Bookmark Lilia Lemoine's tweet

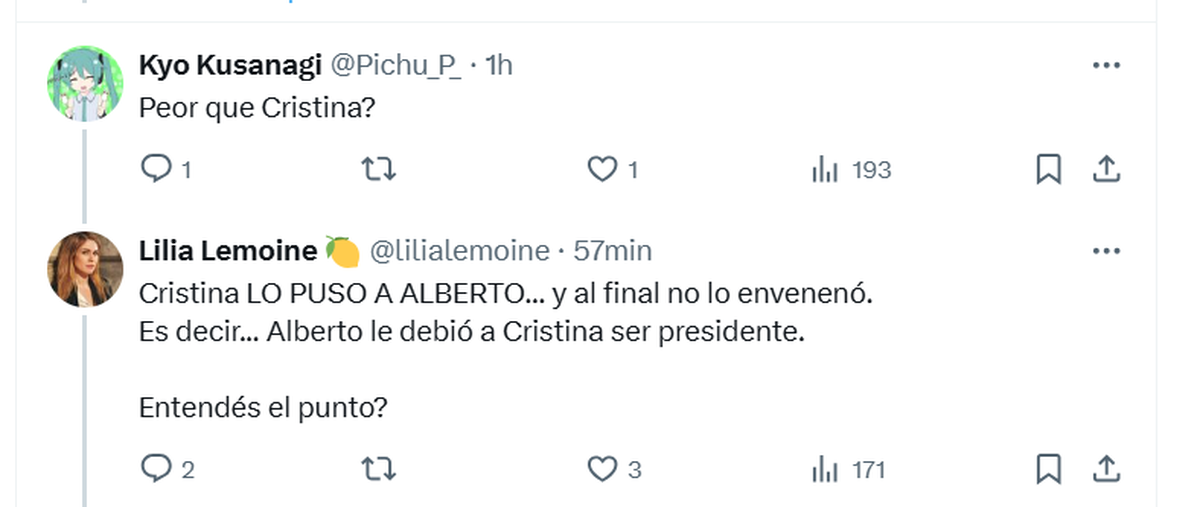click(x=1048, y=468)
